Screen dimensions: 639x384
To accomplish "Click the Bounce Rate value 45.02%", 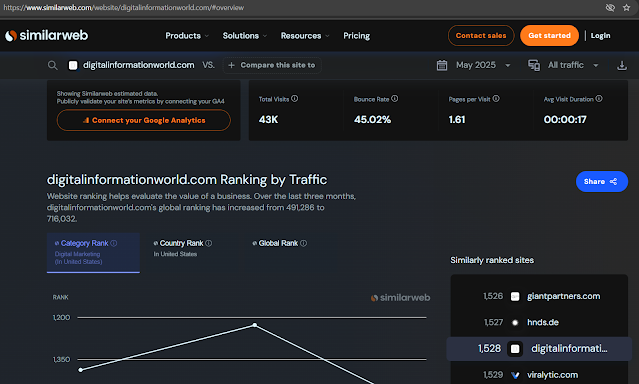I will [x=372, y=119].
